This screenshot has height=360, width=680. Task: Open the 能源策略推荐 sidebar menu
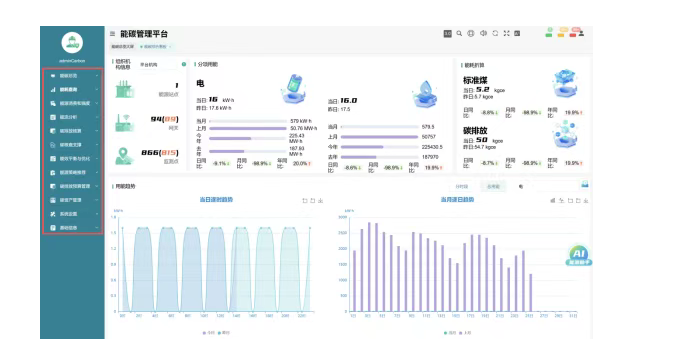tap(72, 173)
